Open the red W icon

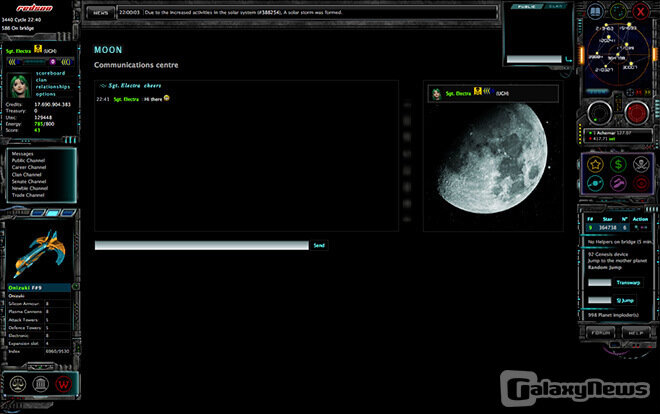(64, 384)
